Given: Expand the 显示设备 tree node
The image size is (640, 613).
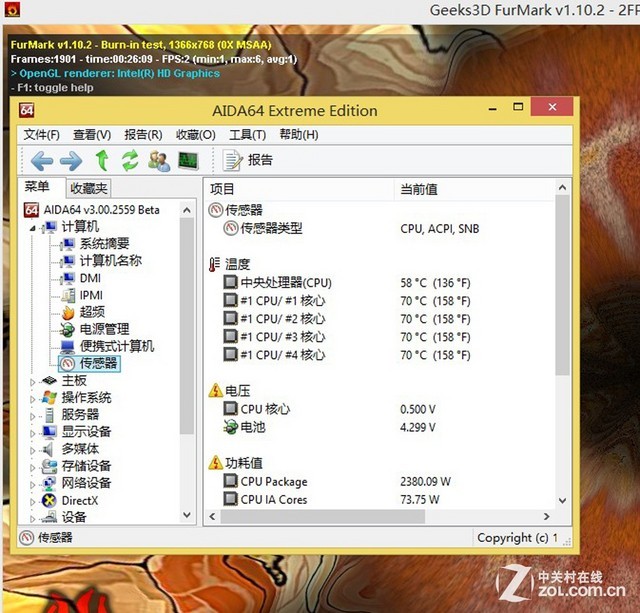Looking at the screenshot, I should click(33, 433).
